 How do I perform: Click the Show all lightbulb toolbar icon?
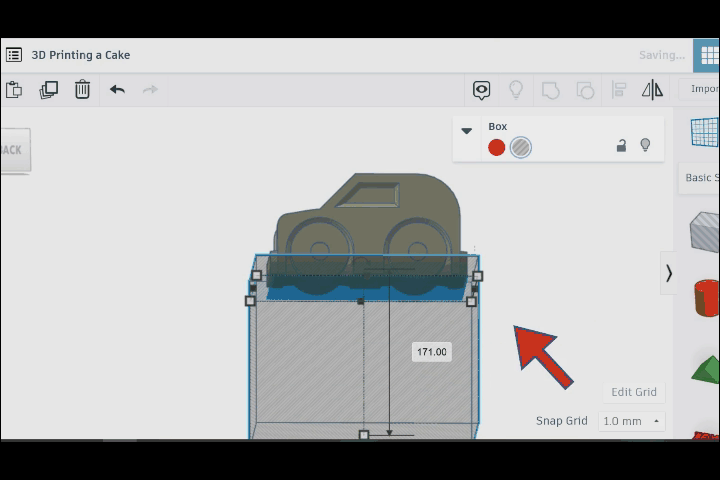pyautogui.click(x=516, y=90)
